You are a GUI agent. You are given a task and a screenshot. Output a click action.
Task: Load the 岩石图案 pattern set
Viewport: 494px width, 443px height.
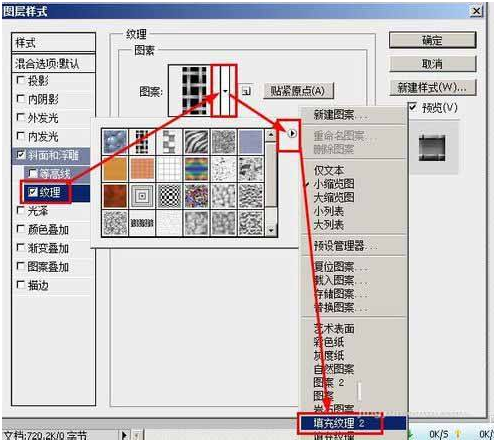click(x=353, y=408)
